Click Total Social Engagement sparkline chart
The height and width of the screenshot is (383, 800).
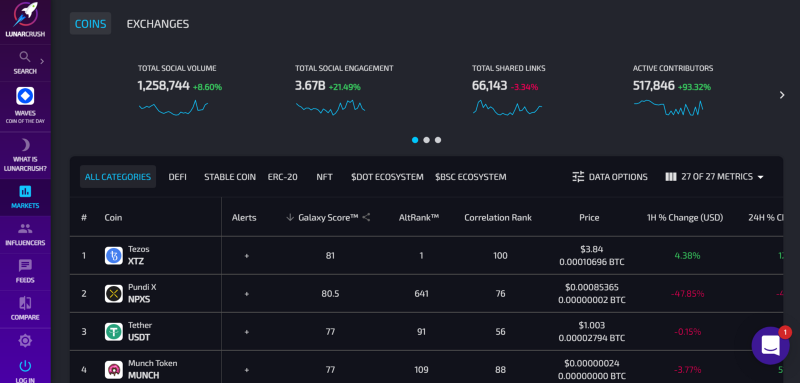[330, 107]
